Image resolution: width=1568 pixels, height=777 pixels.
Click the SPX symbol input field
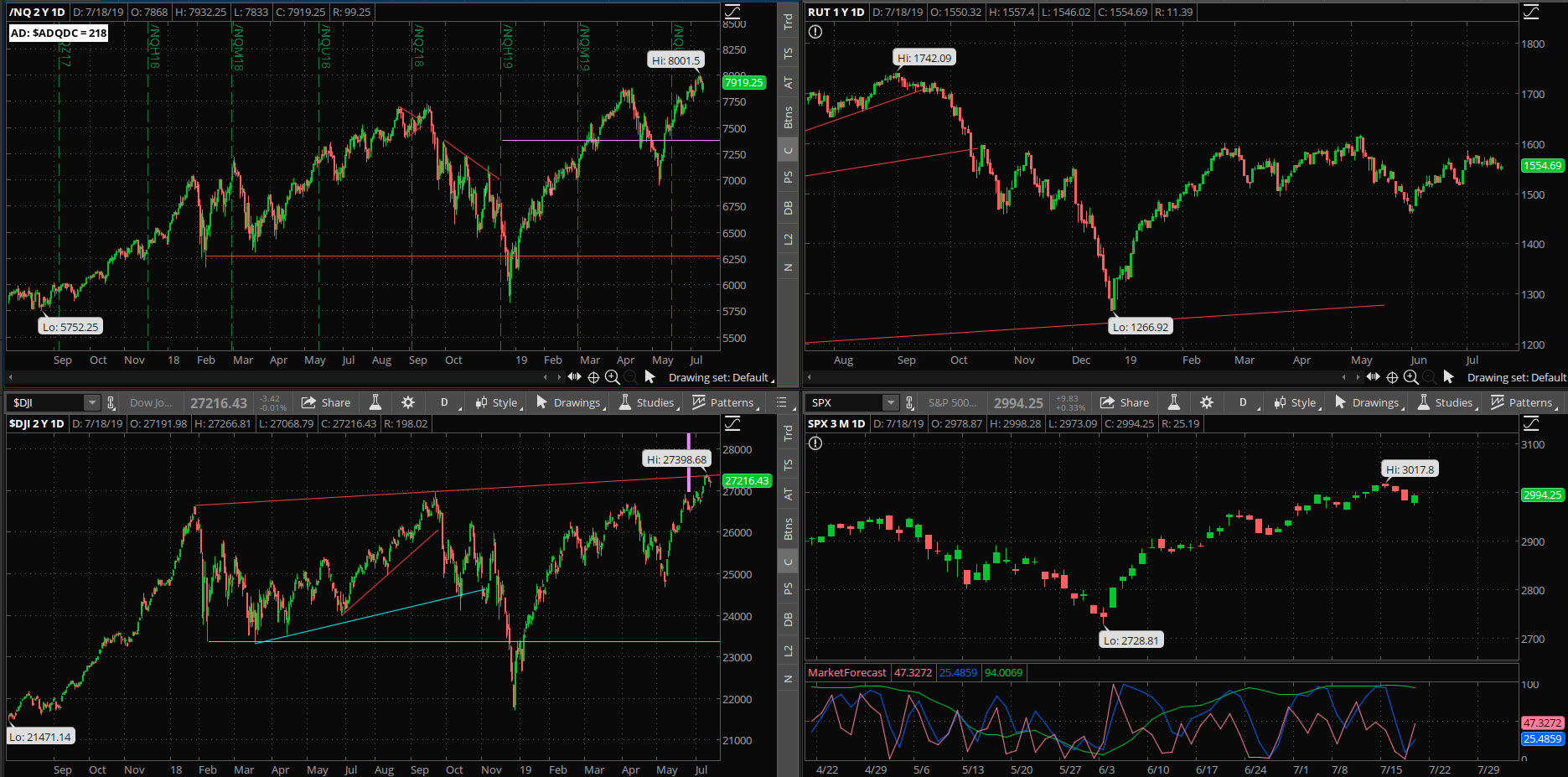tap(846, 403)
